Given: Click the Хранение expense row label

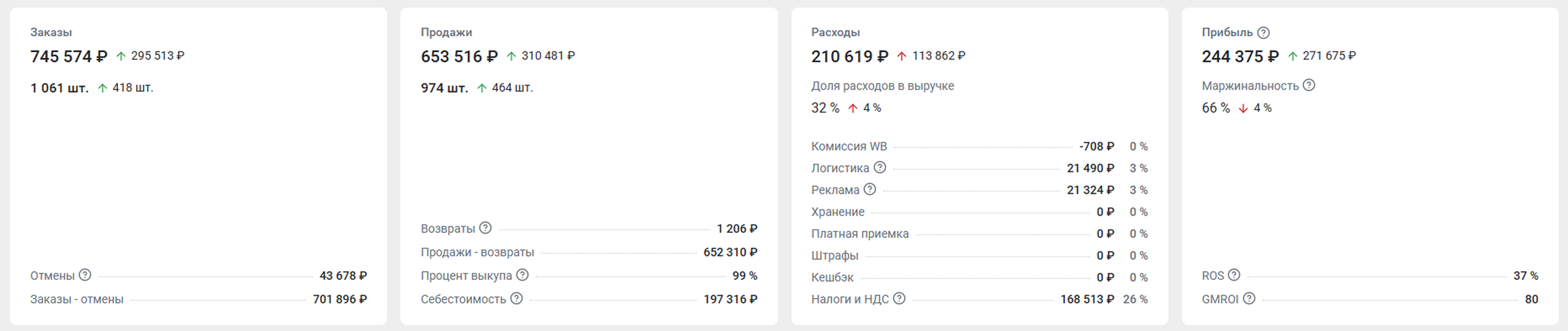Looking at the screenshot, I should (837, 212).
